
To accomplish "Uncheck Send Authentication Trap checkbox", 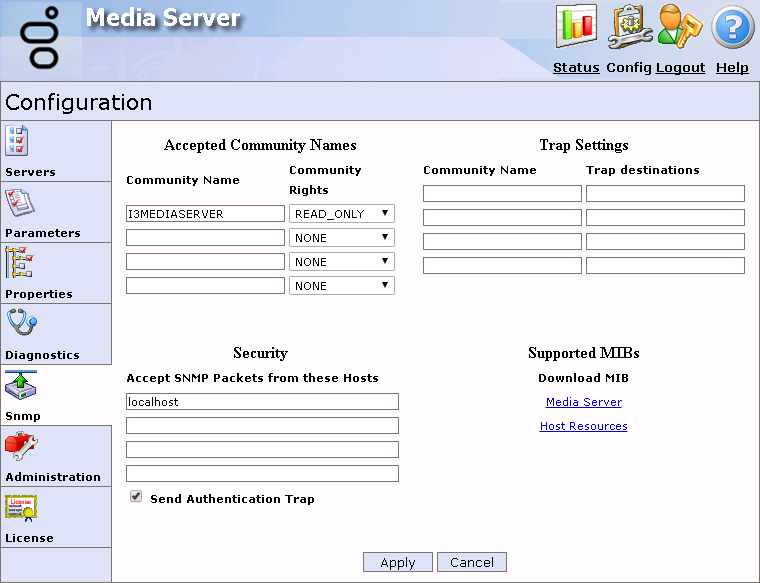I will (136, 497).
